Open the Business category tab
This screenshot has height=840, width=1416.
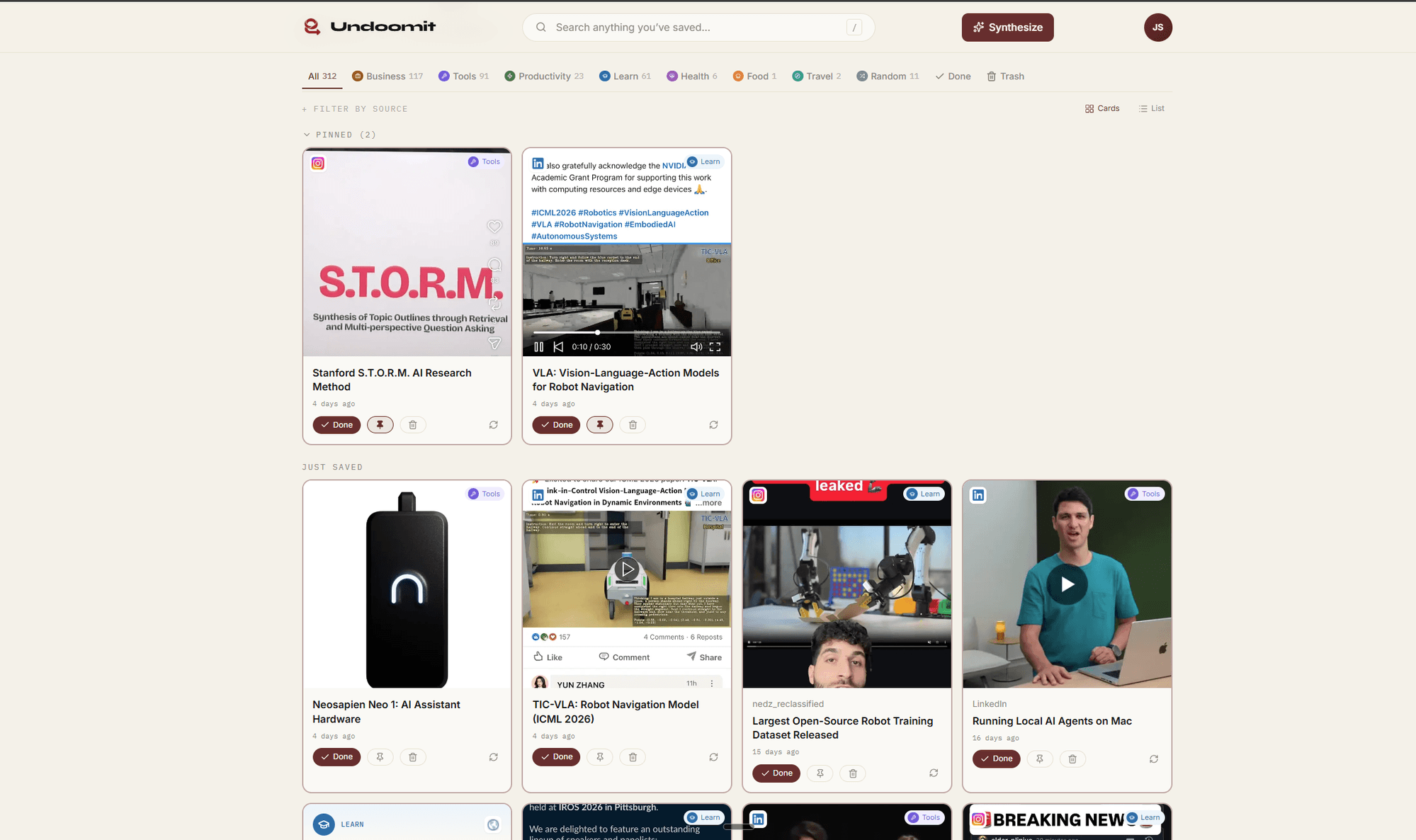[387, 76]
